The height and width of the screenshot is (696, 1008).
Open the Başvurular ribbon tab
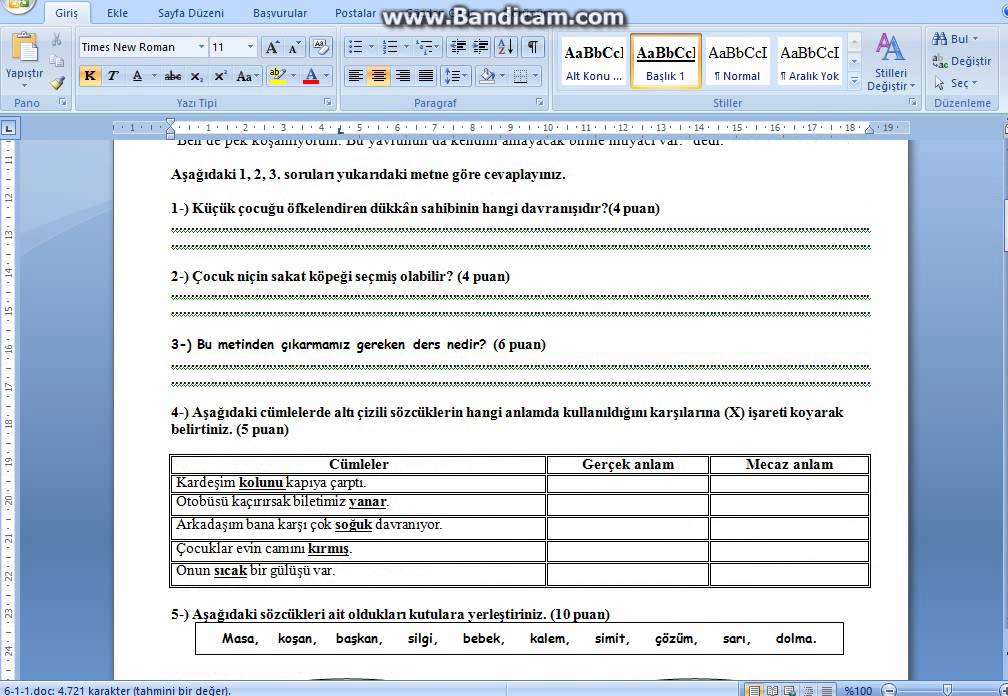point(280,13)
